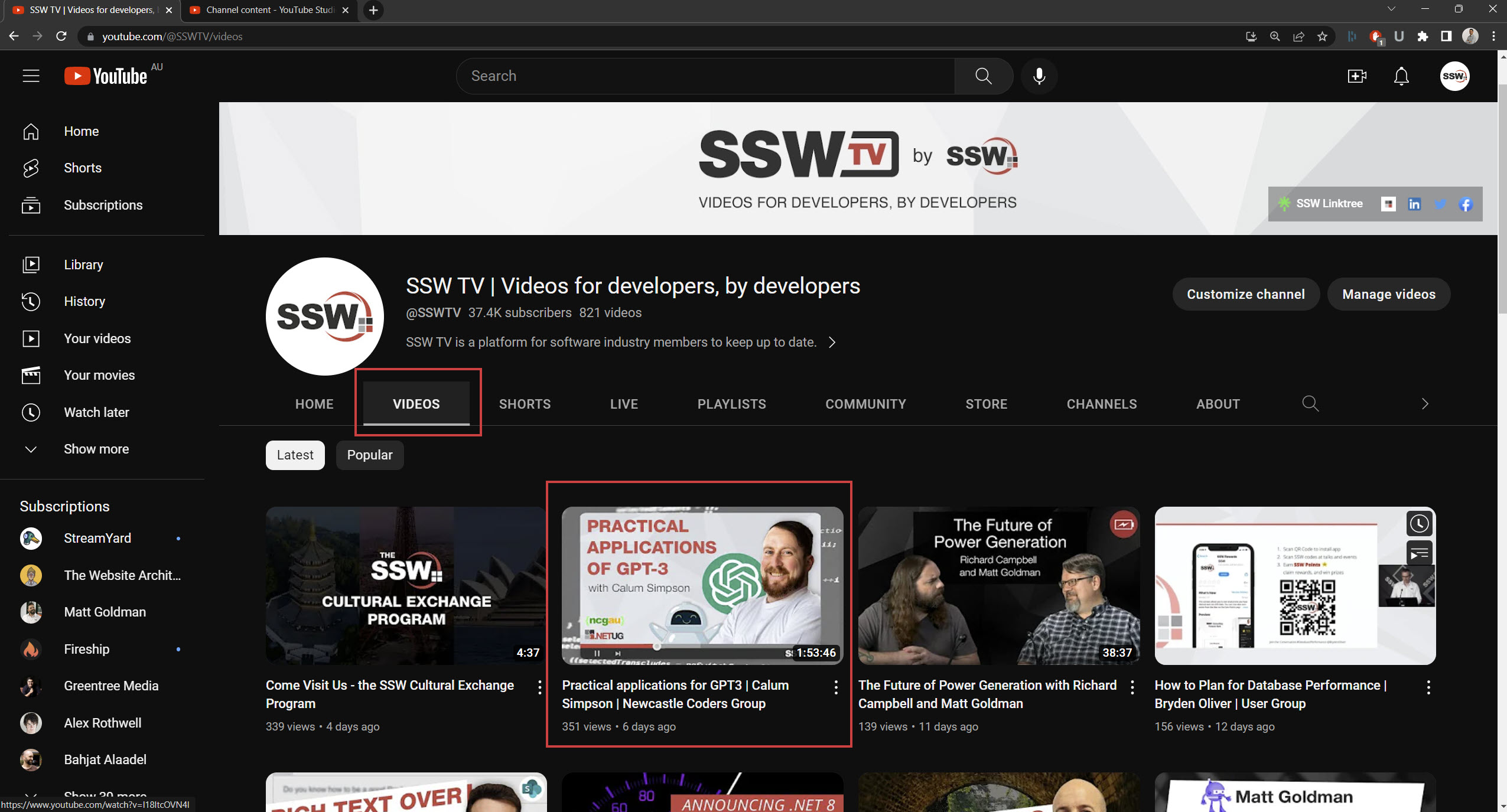This screenshot has width=1507, height=812.
Task: Click the search magnifier button in header
Action: point(984,76)
